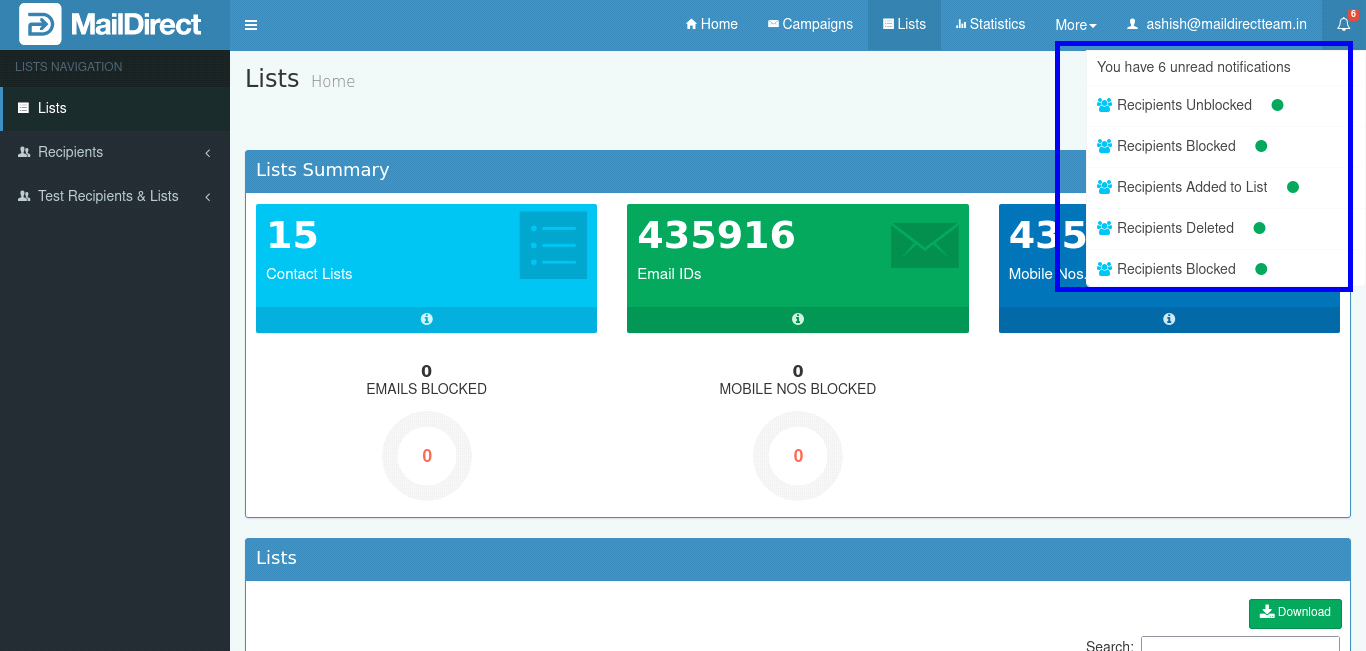
Task: Open Statistics from the top navigation
Action: (990, 25)
